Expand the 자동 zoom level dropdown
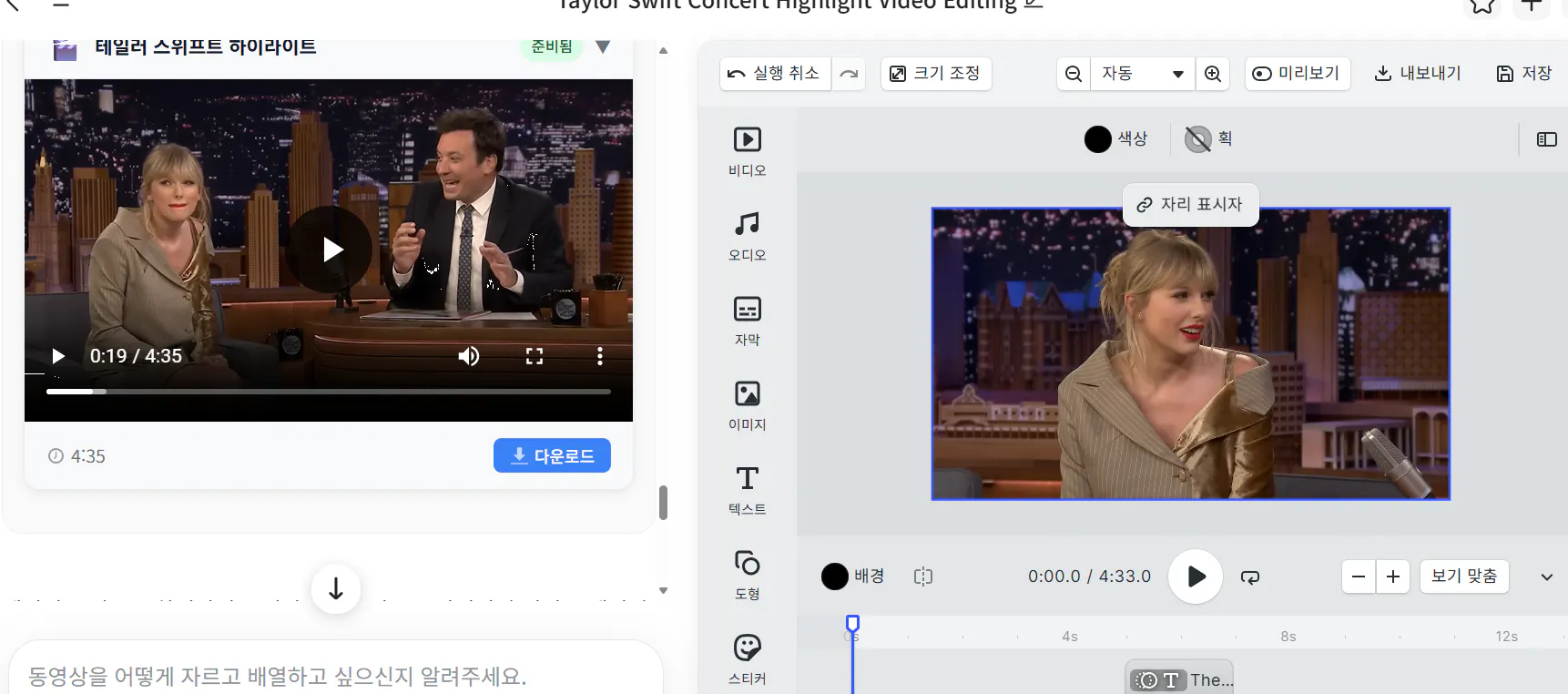 point(1143,74)
